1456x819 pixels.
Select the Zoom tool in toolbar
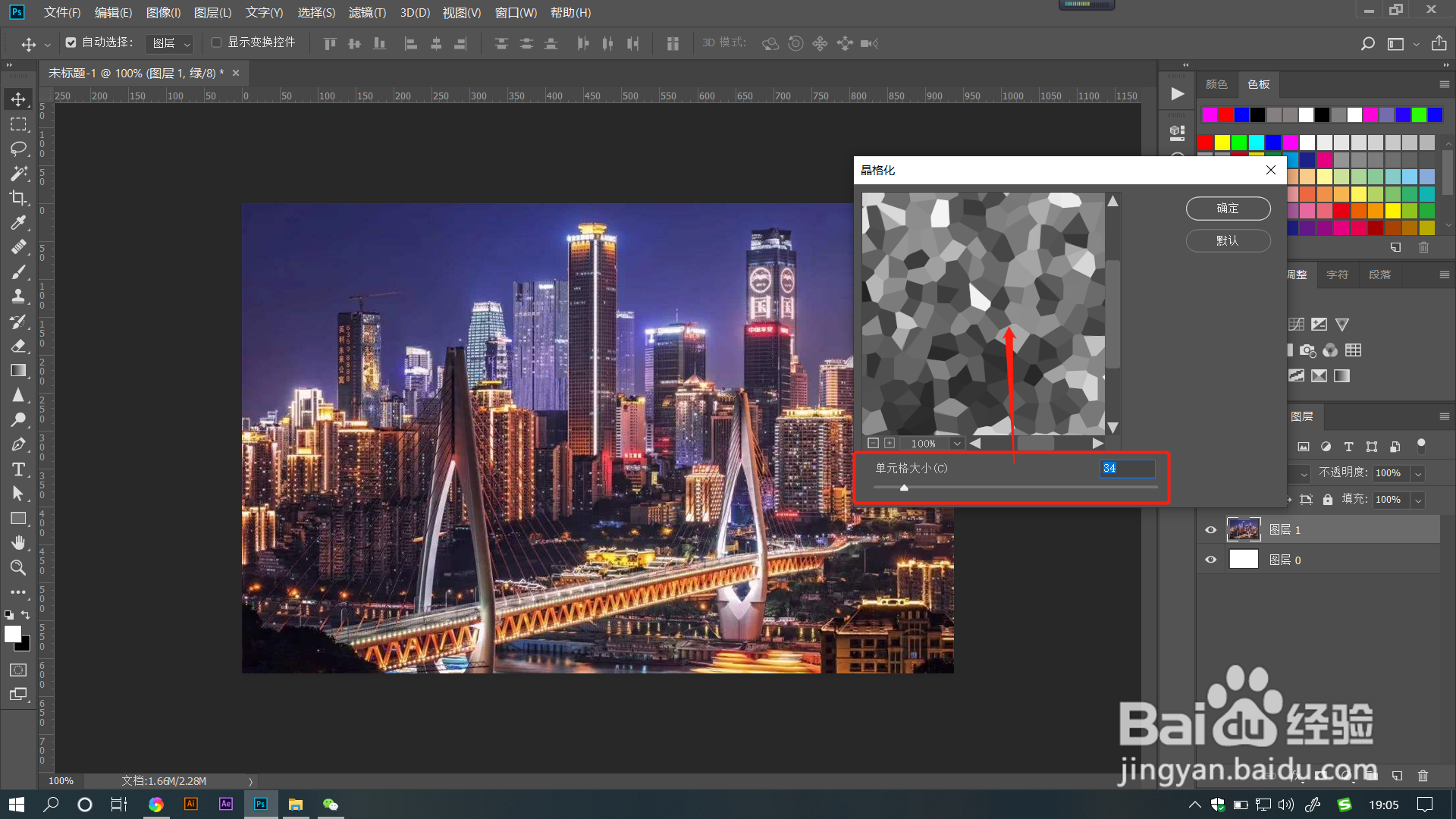pyautogui.click(x=18, y=567)
